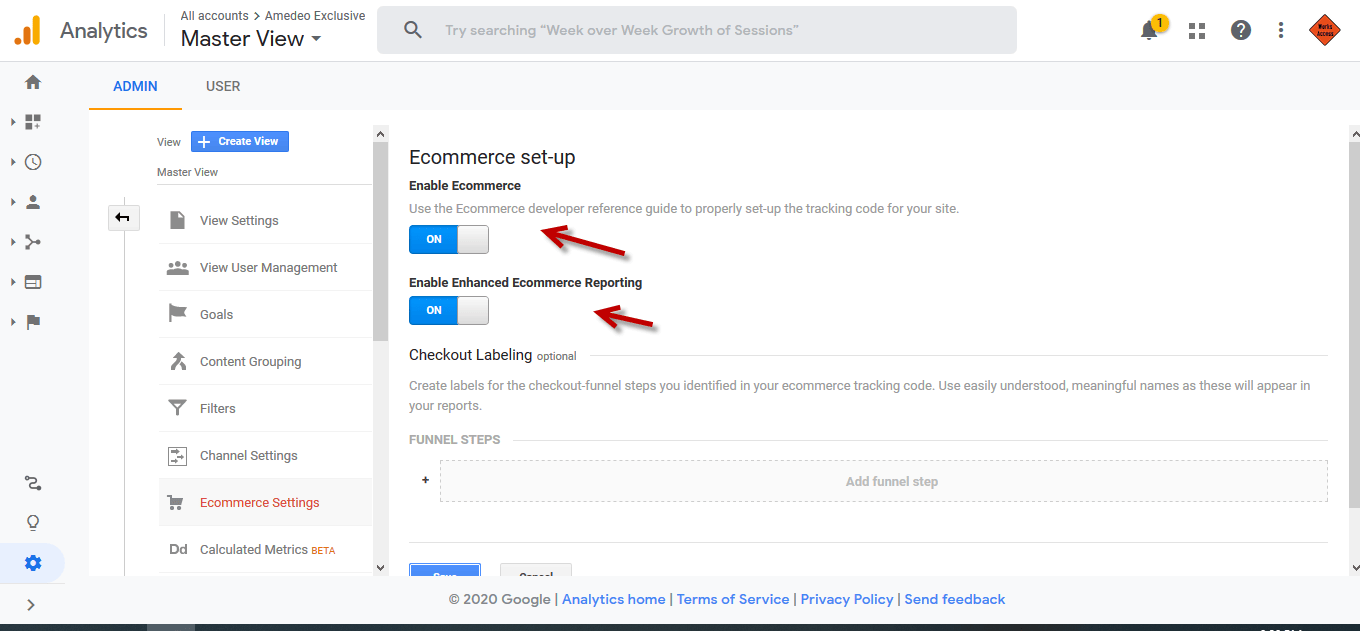Select the Discover lightbulb icon
Image resolution: width=1360 pixels, height=631 pixels.
coord(32,522)
